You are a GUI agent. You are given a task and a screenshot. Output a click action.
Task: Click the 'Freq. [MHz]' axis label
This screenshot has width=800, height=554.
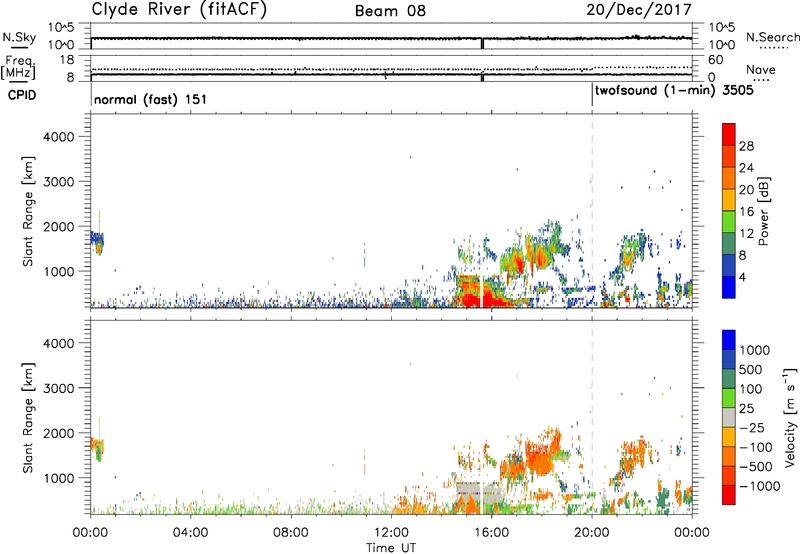pos(18,68)
